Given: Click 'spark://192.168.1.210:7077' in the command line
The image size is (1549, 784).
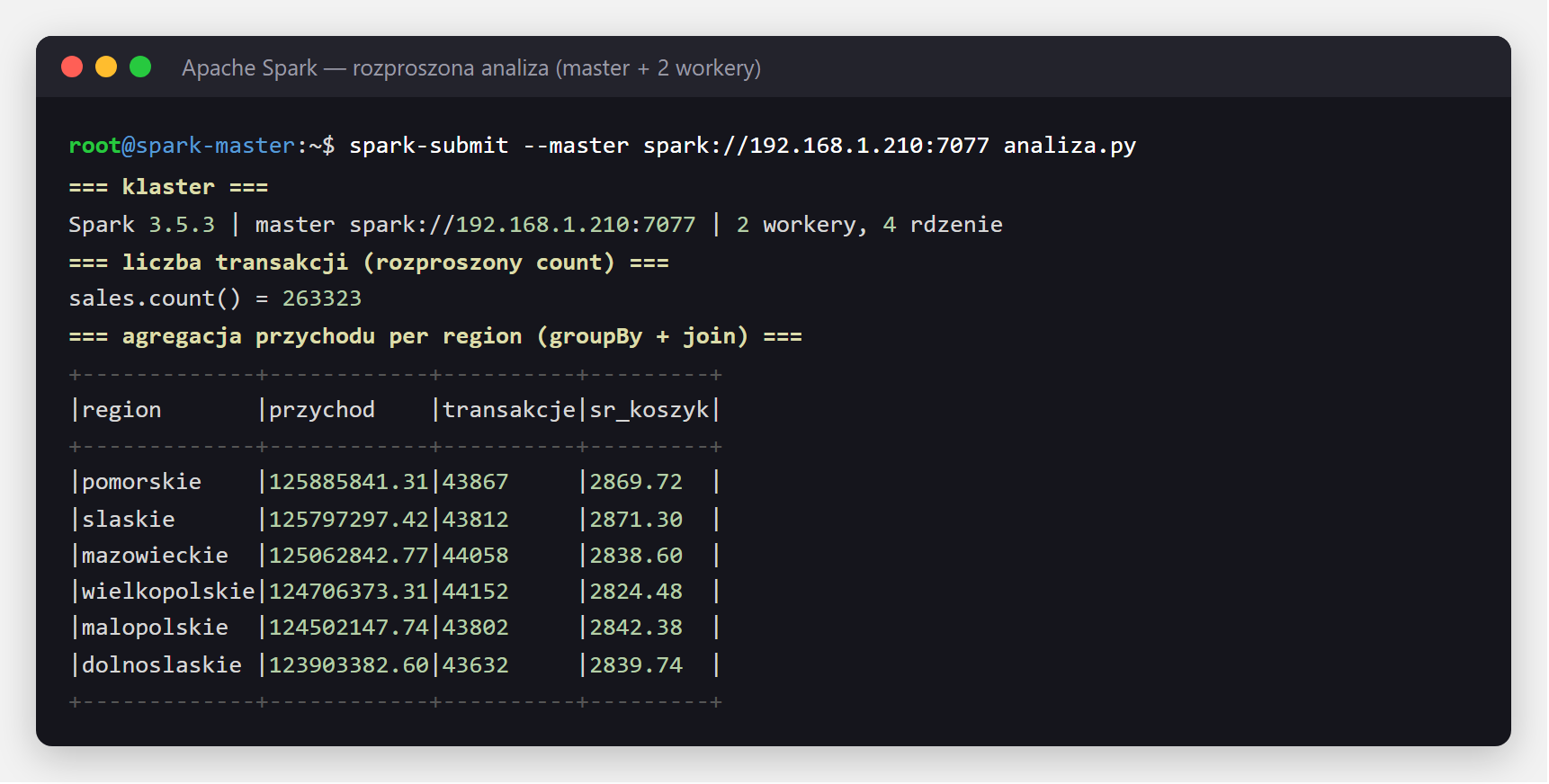Looking at the screenshot, I should click(816, 146).
